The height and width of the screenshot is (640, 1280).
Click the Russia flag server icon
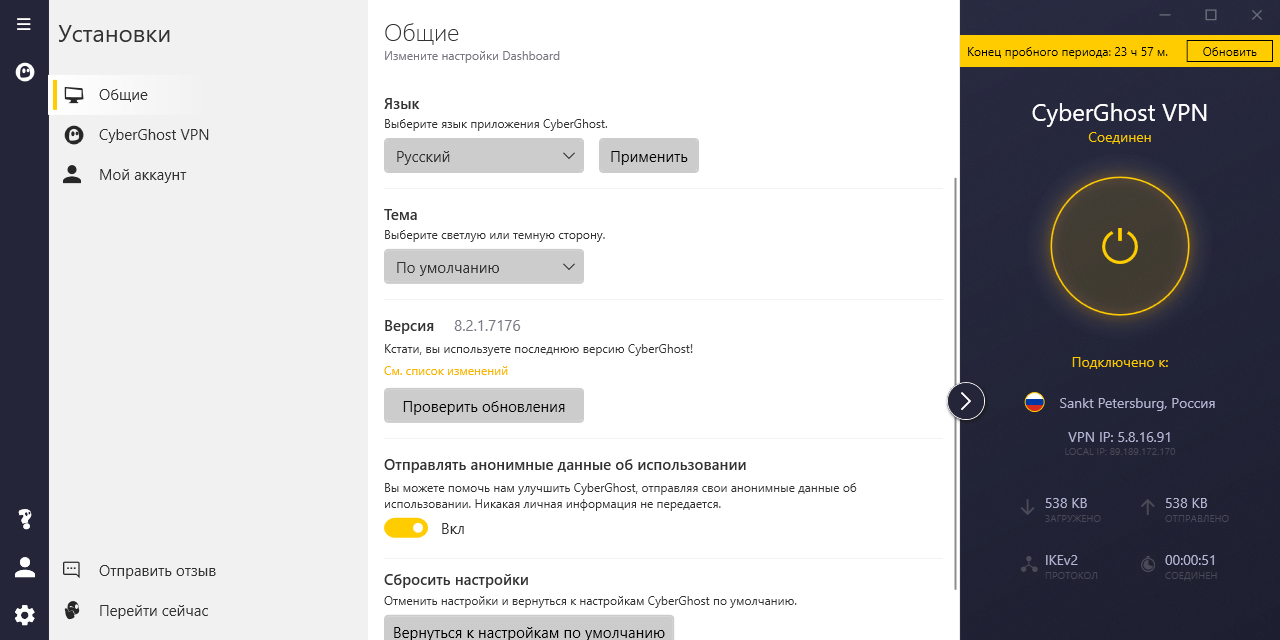(x=1034, y=403)
